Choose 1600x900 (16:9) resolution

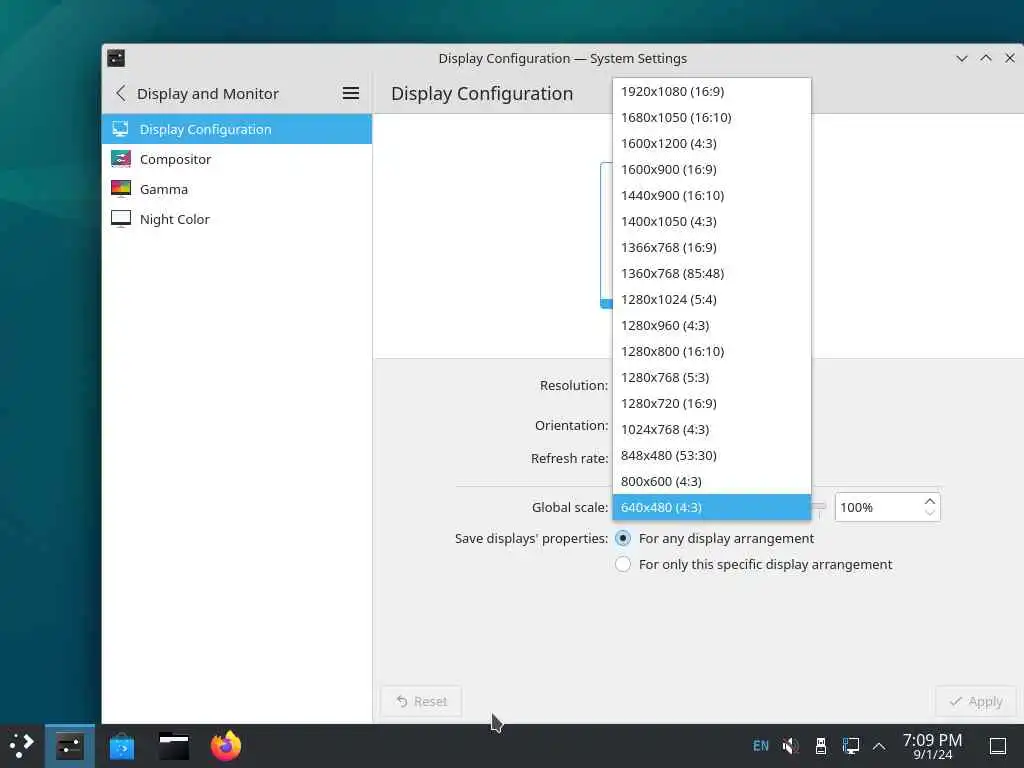coord(712,170)
